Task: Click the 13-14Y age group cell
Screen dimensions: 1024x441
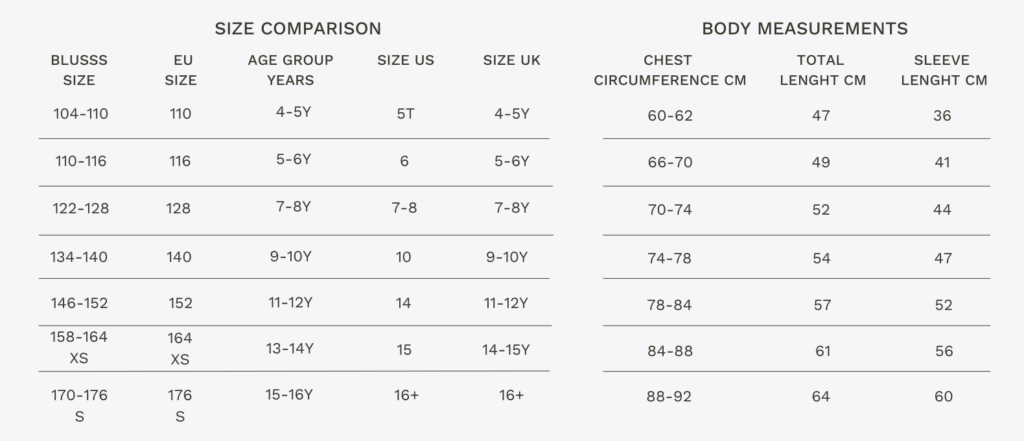Action: point(292,349)
